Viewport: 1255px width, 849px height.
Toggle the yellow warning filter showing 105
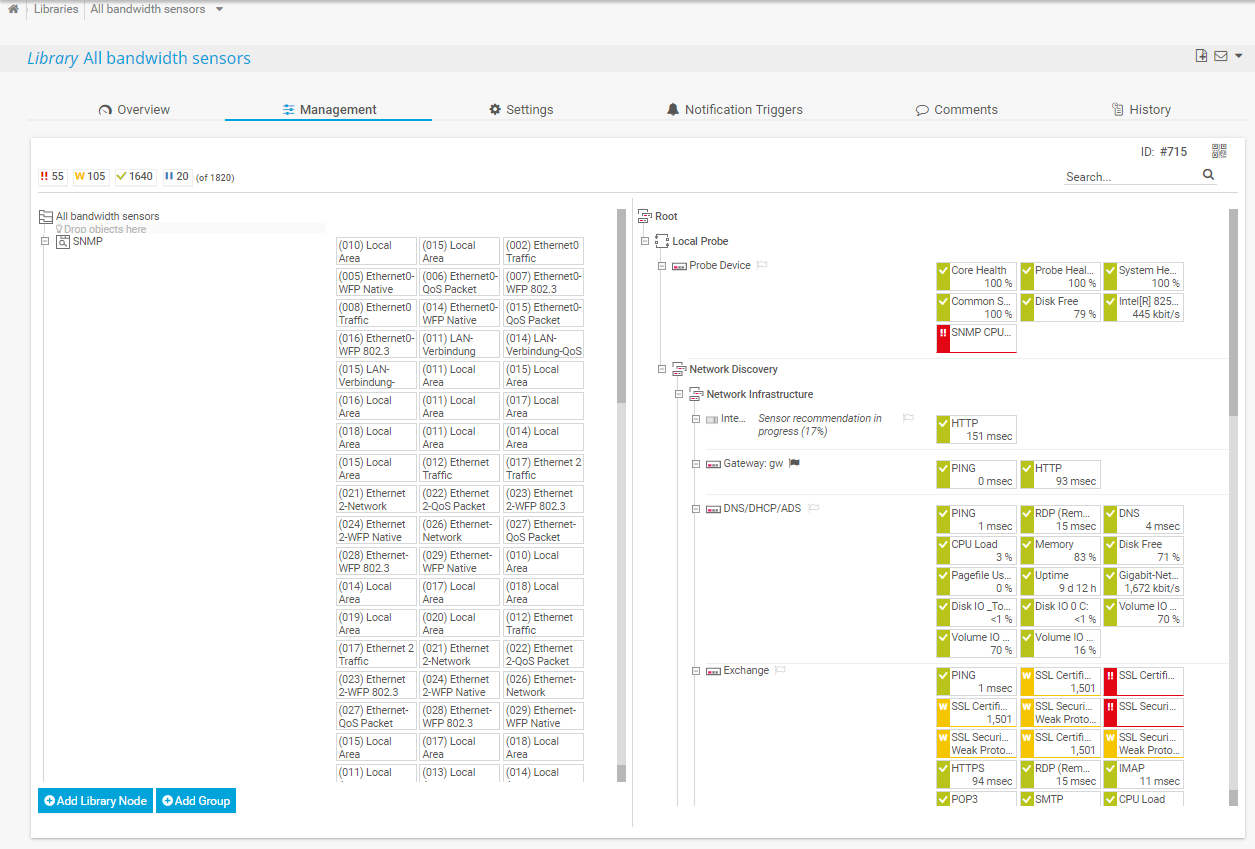(90, 177)
